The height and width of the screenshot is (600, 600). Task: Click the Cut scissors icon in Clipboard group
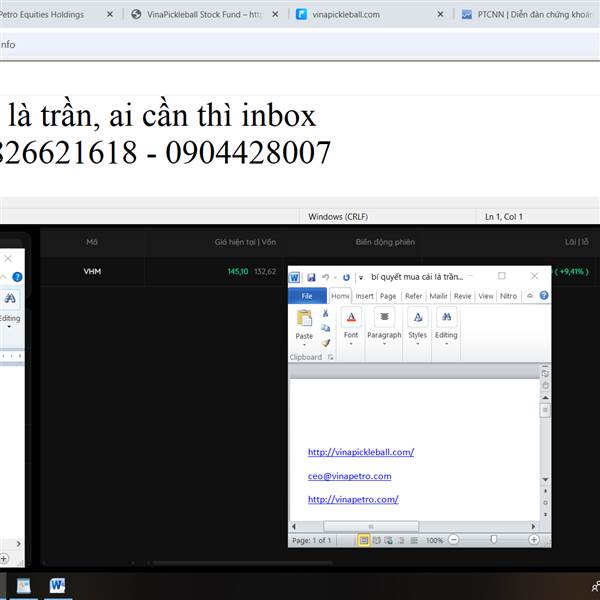325,313
